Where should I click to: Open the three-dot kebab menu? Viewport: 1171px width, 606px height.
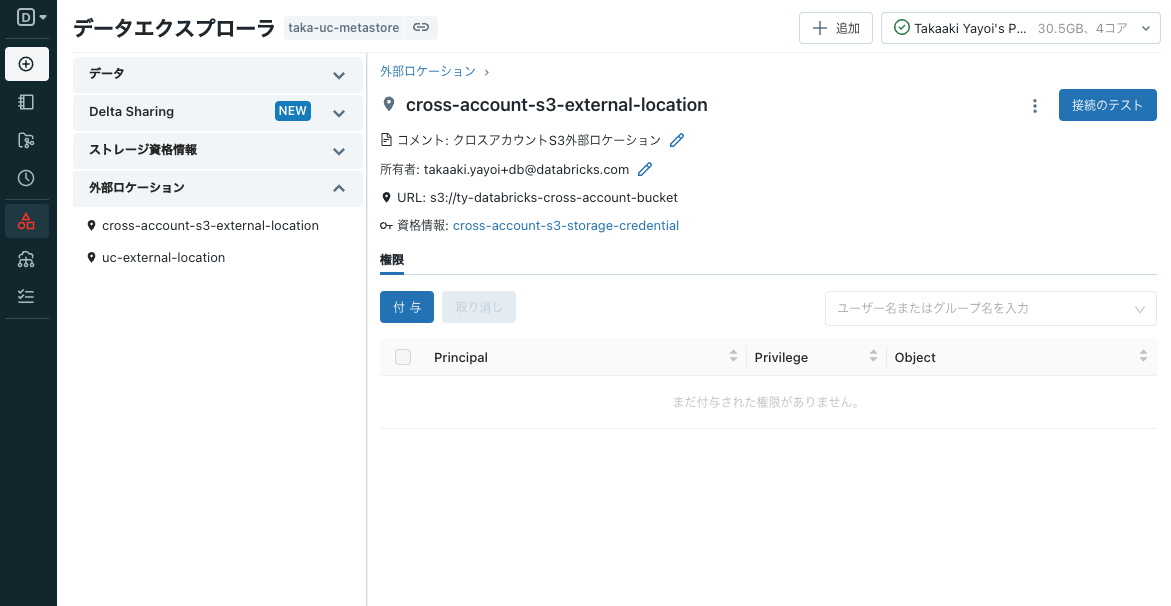point(1034,106)
